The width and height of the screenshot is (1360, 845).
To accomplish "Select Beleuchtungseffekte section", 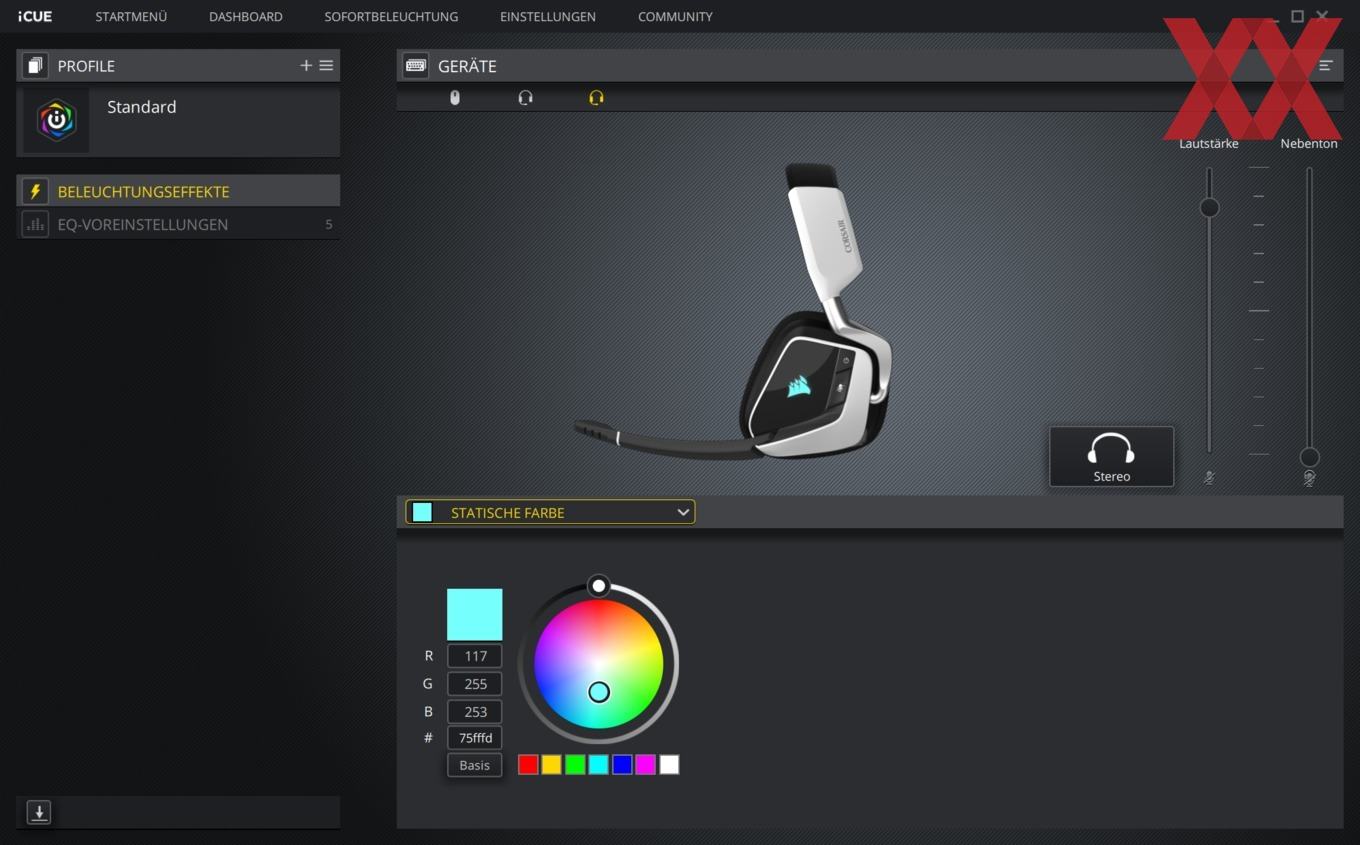I will 178,191.
